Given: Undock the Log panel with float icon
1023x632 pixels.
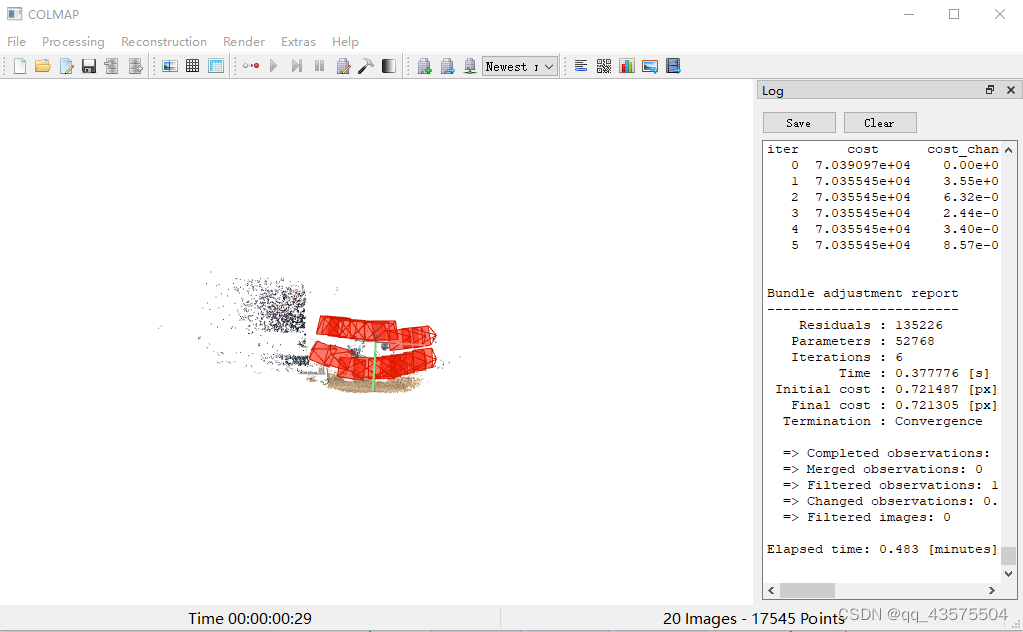Looking at the screenshot, I should 990,90.
